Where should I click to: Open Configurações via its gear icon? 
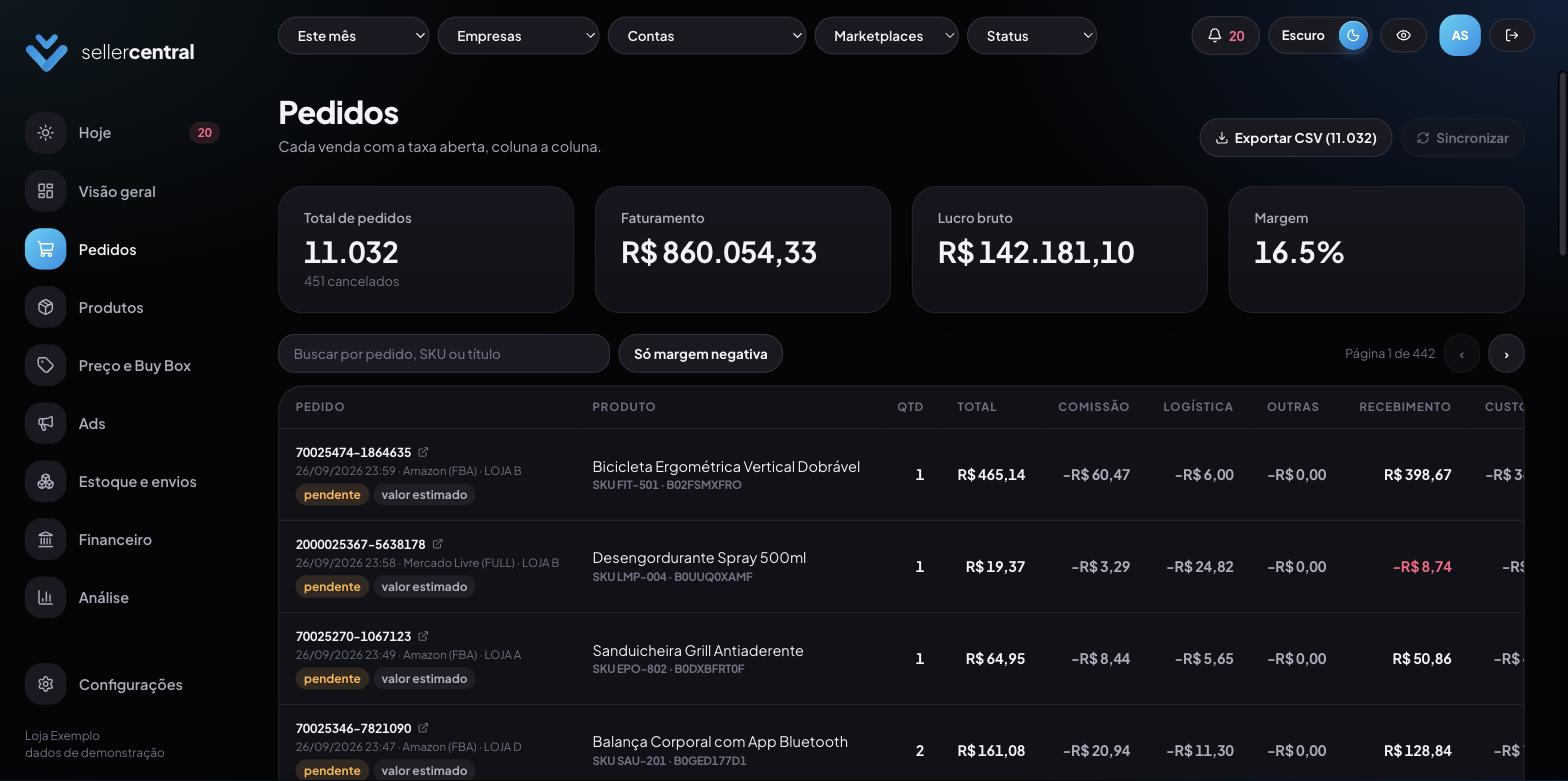pos(45,684)
